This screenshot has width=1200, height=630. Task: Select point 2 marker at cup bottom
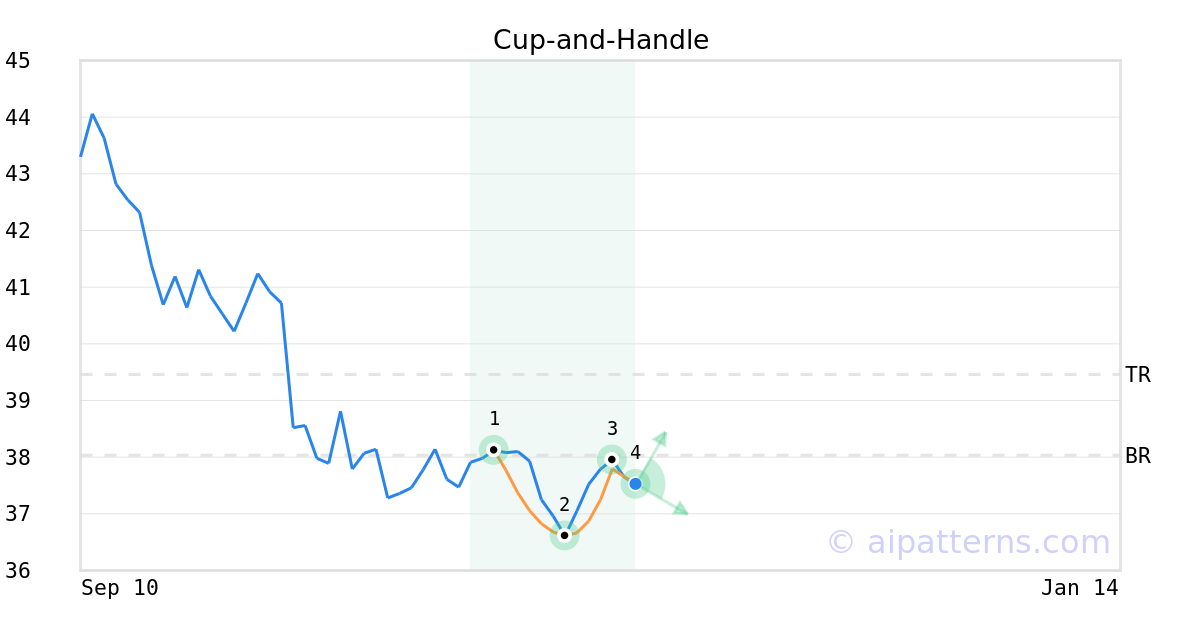tap(564, 536)
